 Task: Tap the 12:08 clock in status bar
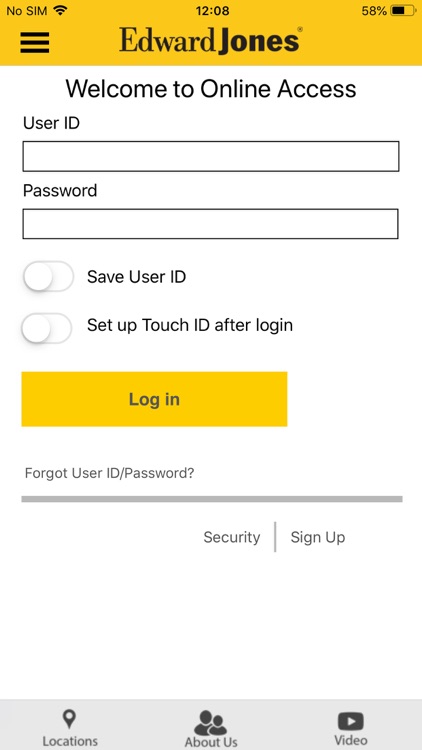212,11
